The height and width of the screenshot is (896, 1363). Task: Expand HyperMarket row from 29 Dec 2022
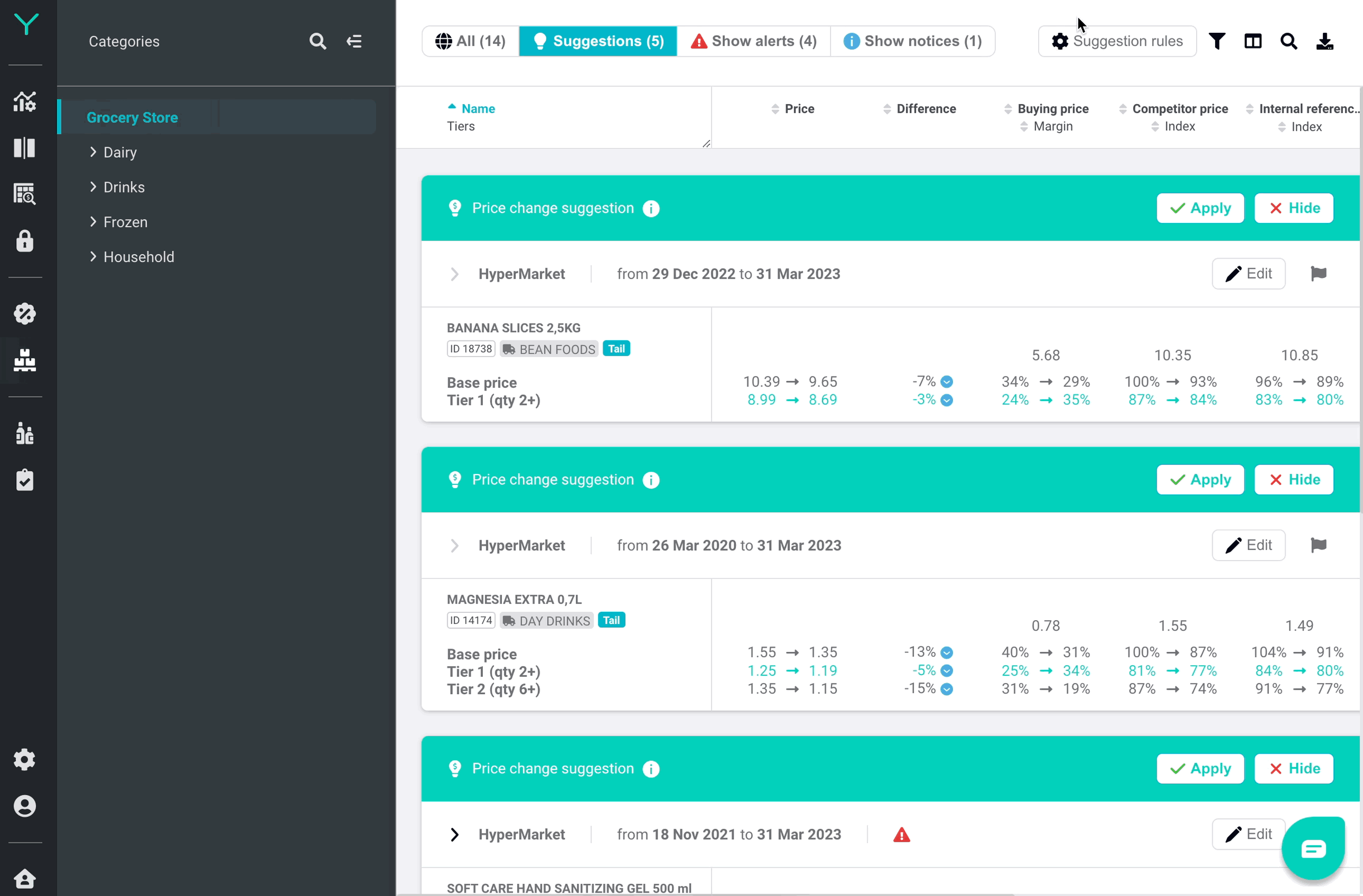(x=455, y=274)
